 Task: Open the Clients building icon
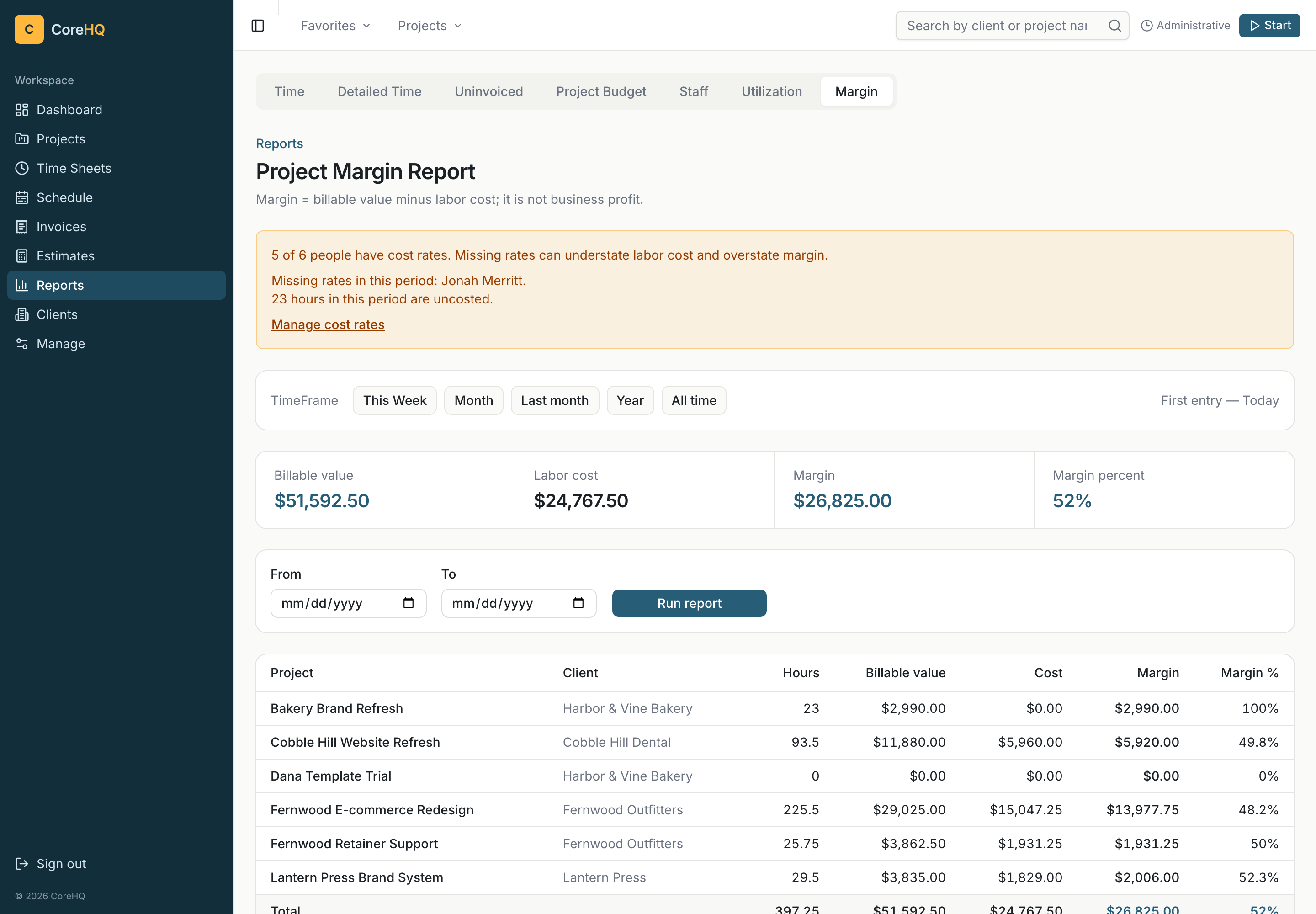tap(22, 314)
